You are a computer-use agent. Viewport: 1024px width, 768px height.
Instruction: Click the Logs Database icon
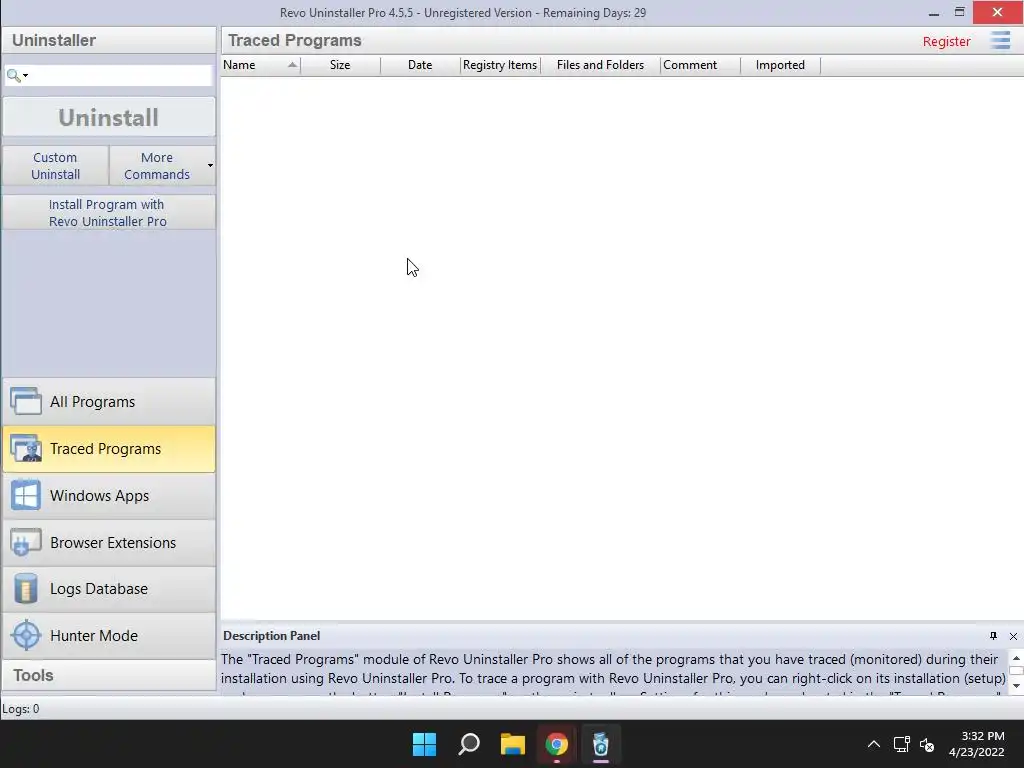coord(26,588)
